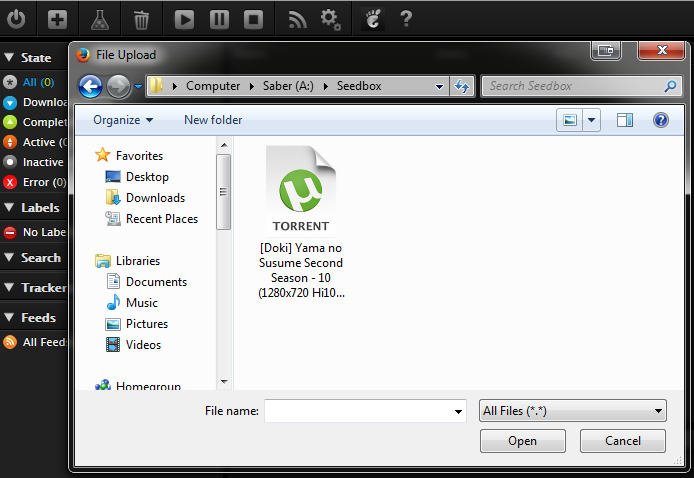This screenshot has height=478, width=694.
Task: Select the Completed state filter
Action: point(35,122)
